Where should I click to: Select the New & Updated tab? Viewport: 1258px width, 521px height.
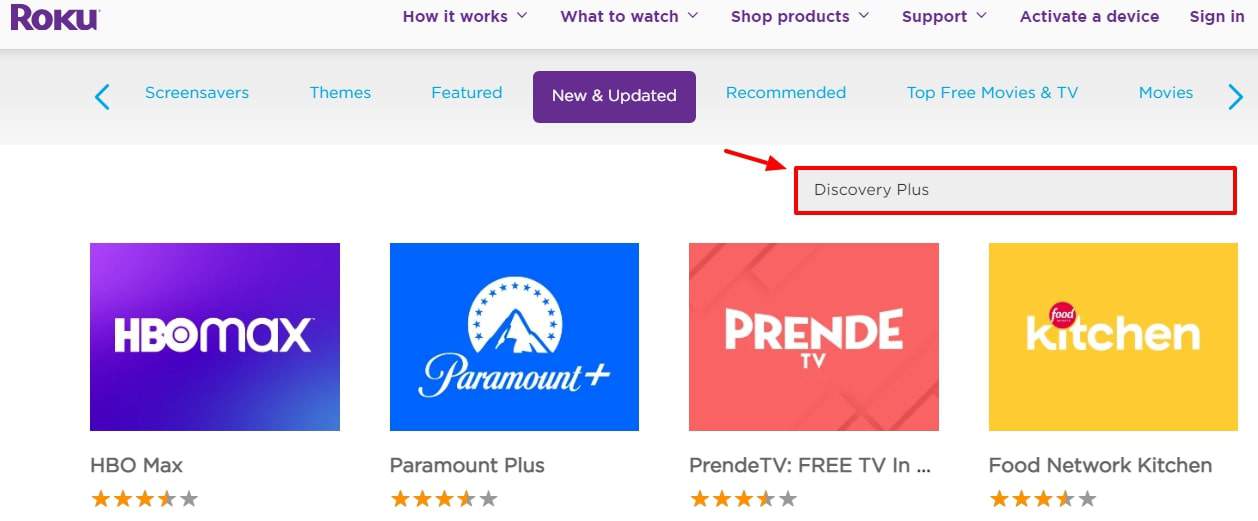pos(614,96)
